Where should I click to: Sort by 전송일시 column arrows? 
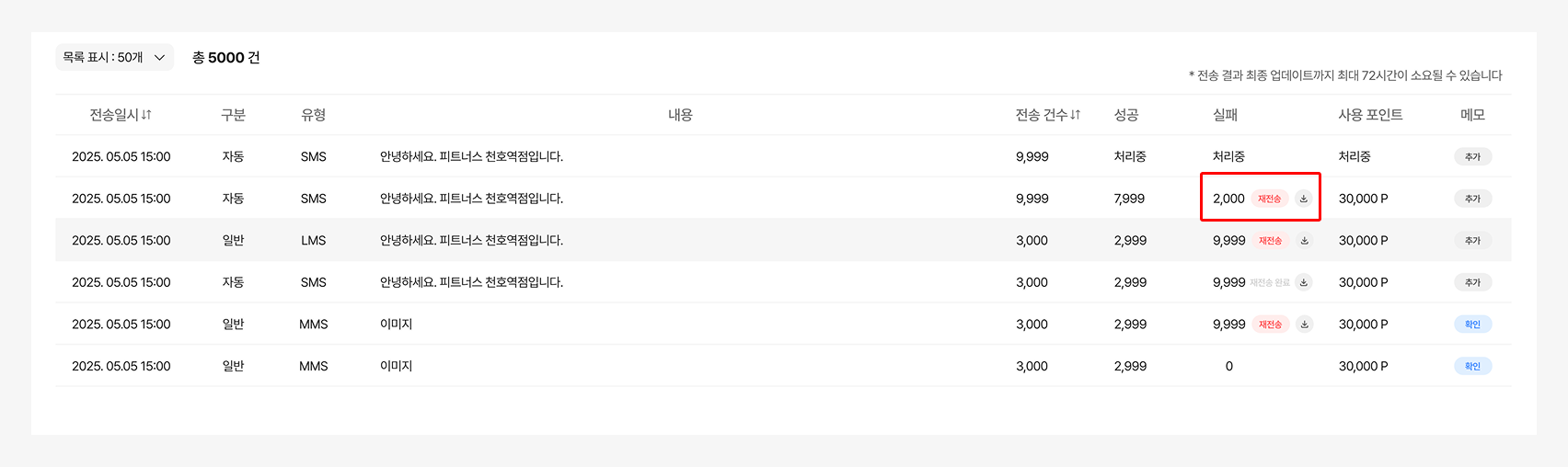pos(146,115)
